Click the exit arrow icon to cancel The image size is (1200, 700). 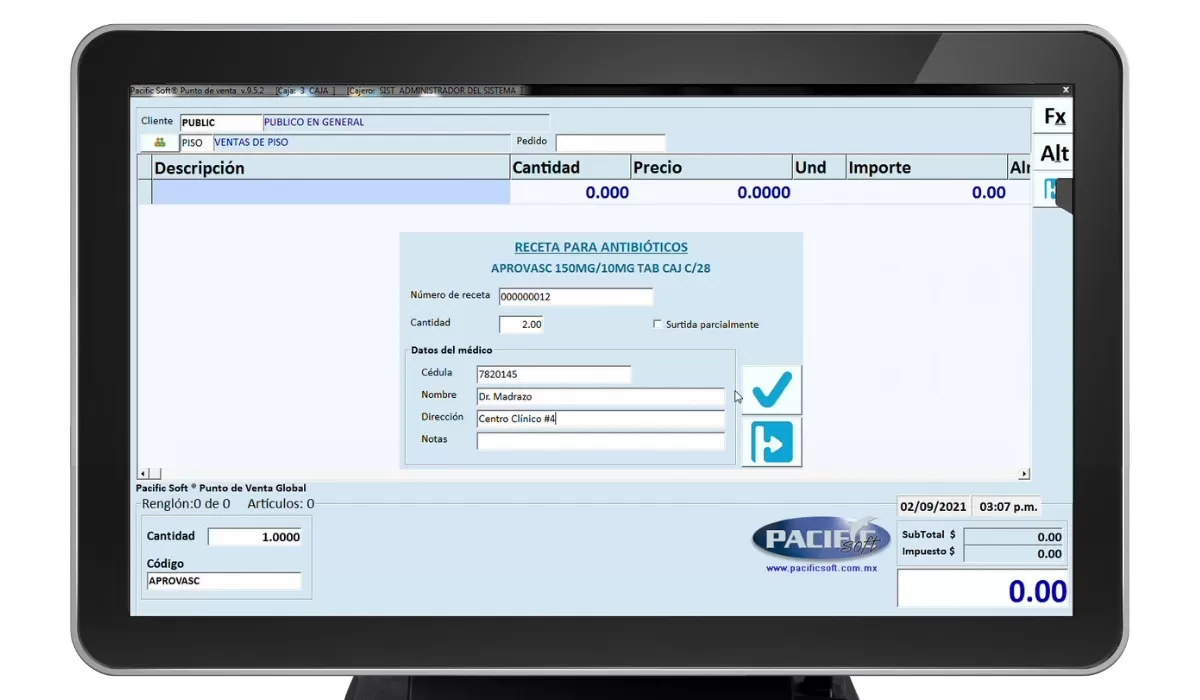[771, 443]
